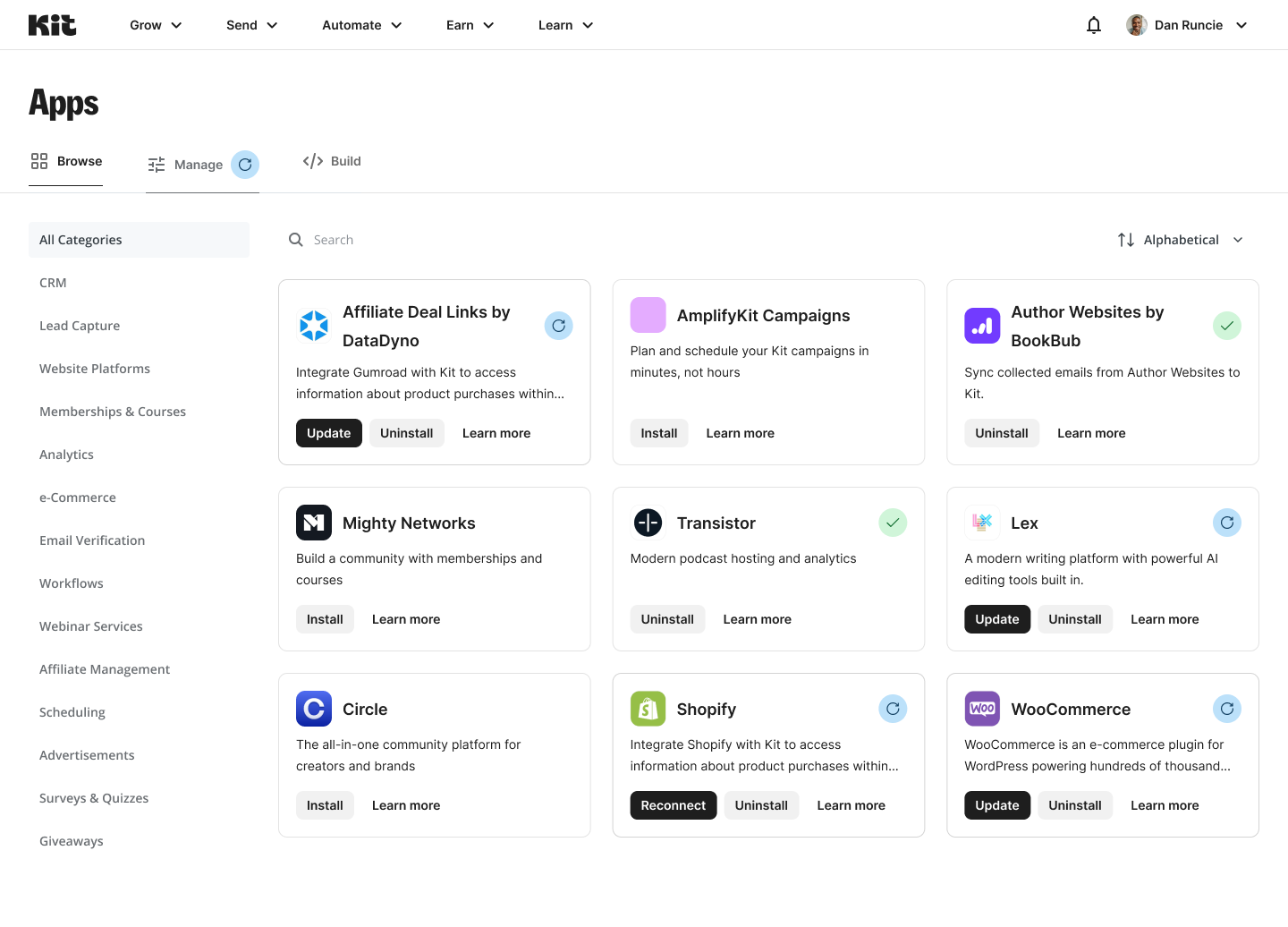Click the Build code brackets icon
1288x927 pixels.
tap(313, 161)
